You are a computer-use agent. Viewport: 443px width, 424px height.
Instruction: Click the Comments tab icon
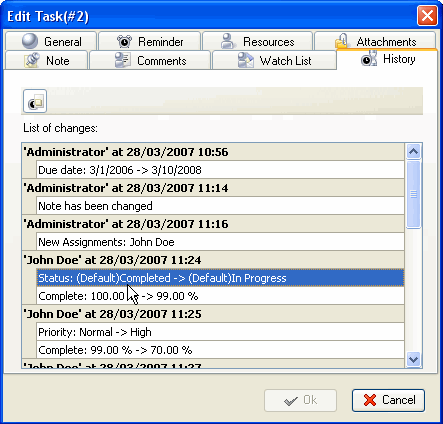point(122,60)
